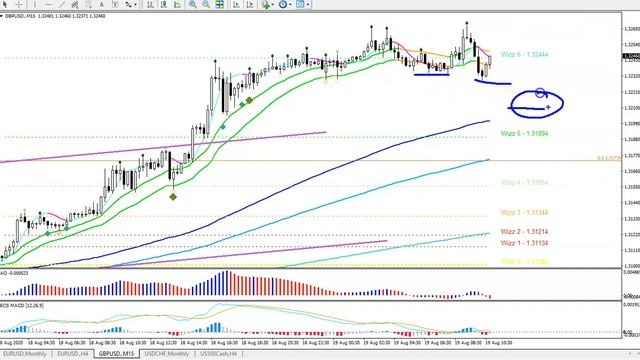Open the Indicators list button

pos(266,4)
